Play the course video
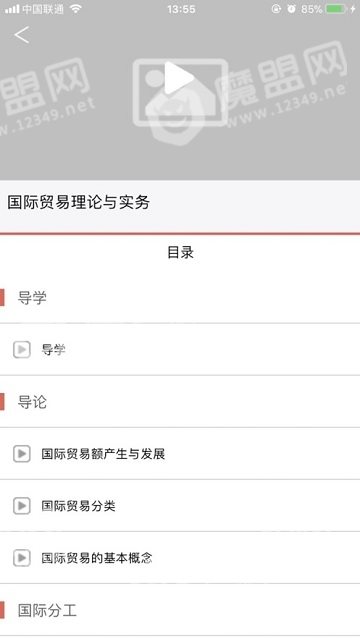The height and width of the screenshot is (639, 360). 179,78
